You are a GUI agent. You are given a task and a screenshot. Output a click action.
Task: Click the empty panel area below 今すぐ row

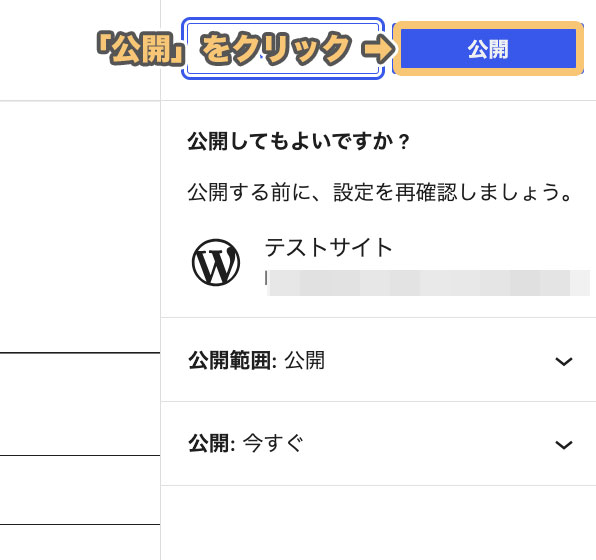pyautogui.click(x=378, y=523)
